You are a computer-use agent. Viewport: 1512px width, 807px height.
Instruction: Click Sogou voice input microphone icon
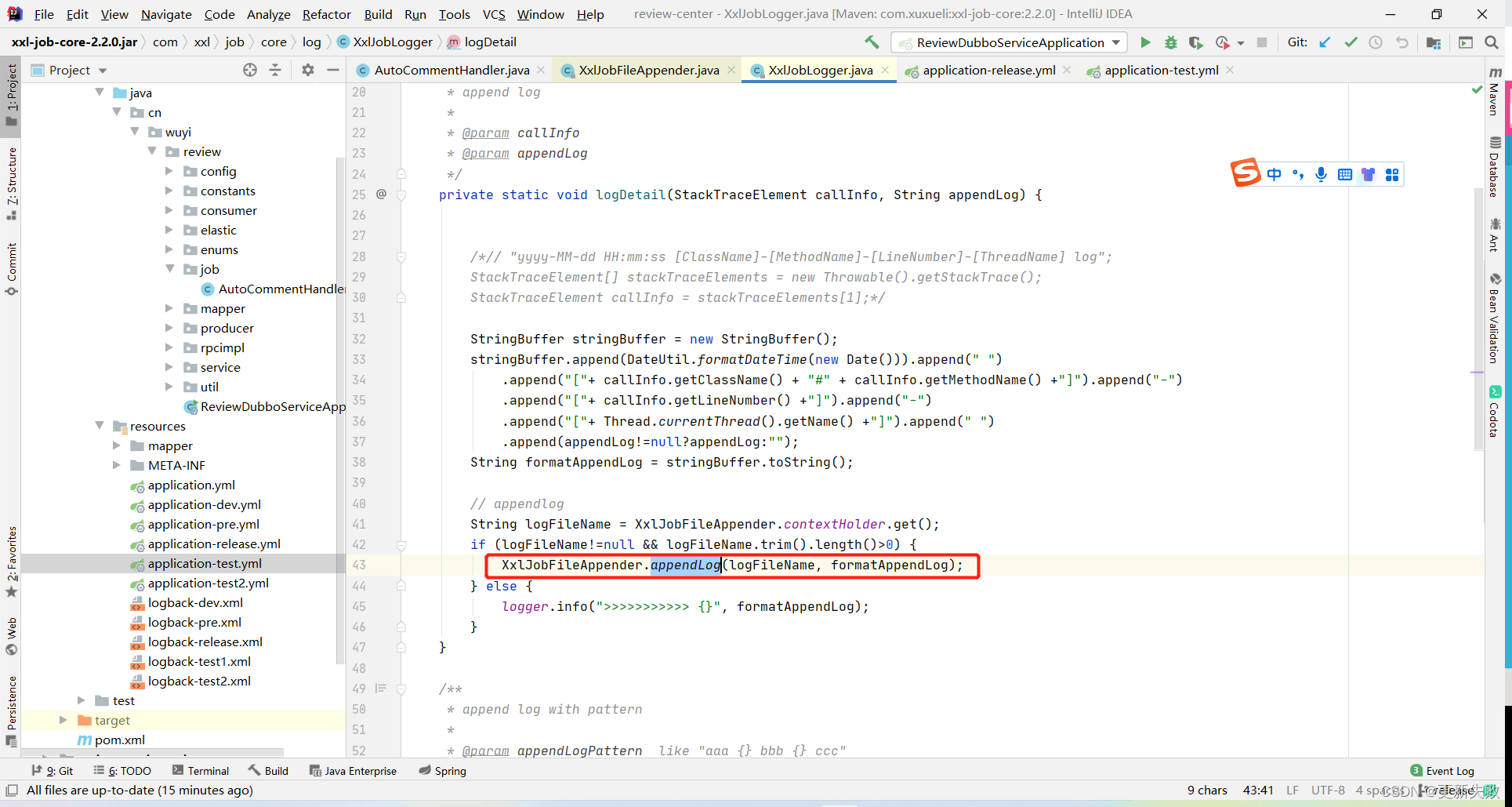tap(1322, 174)
